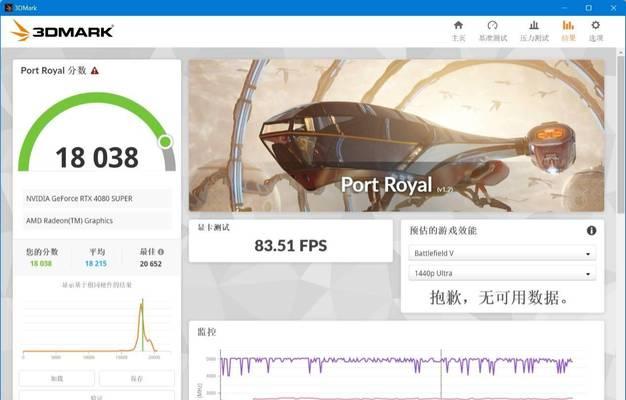This screenshot has width=626, height=400.
Task: Click the green knob on score gauge
Action: 165,141
